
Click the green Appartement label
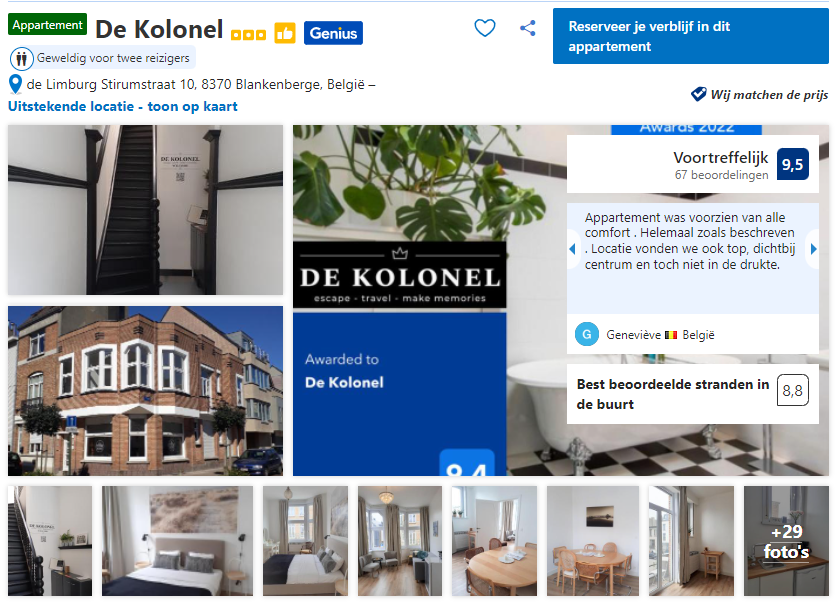click(47, 24)
